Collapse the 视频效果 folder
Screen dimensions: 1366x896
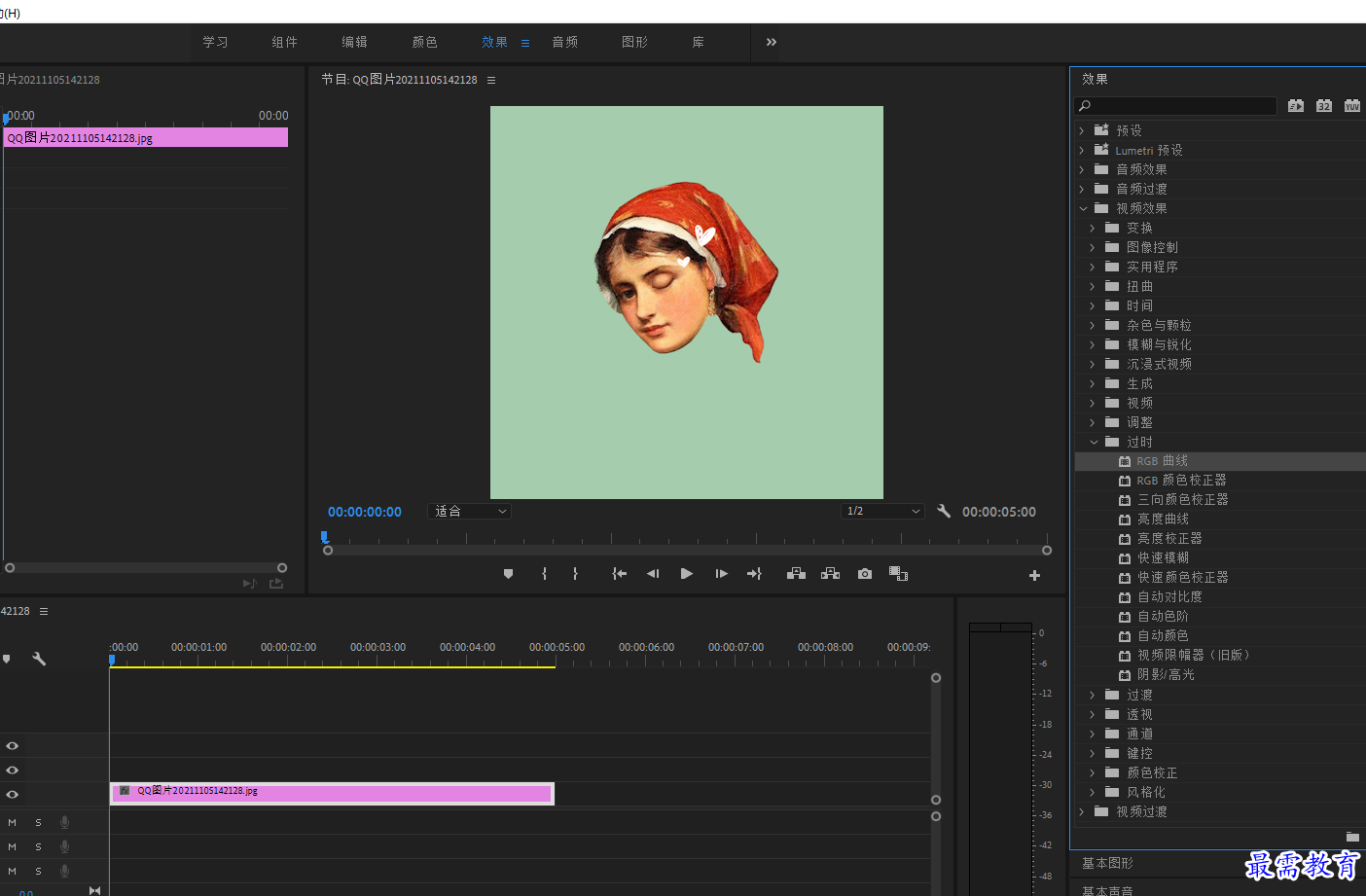(1083, 208)
